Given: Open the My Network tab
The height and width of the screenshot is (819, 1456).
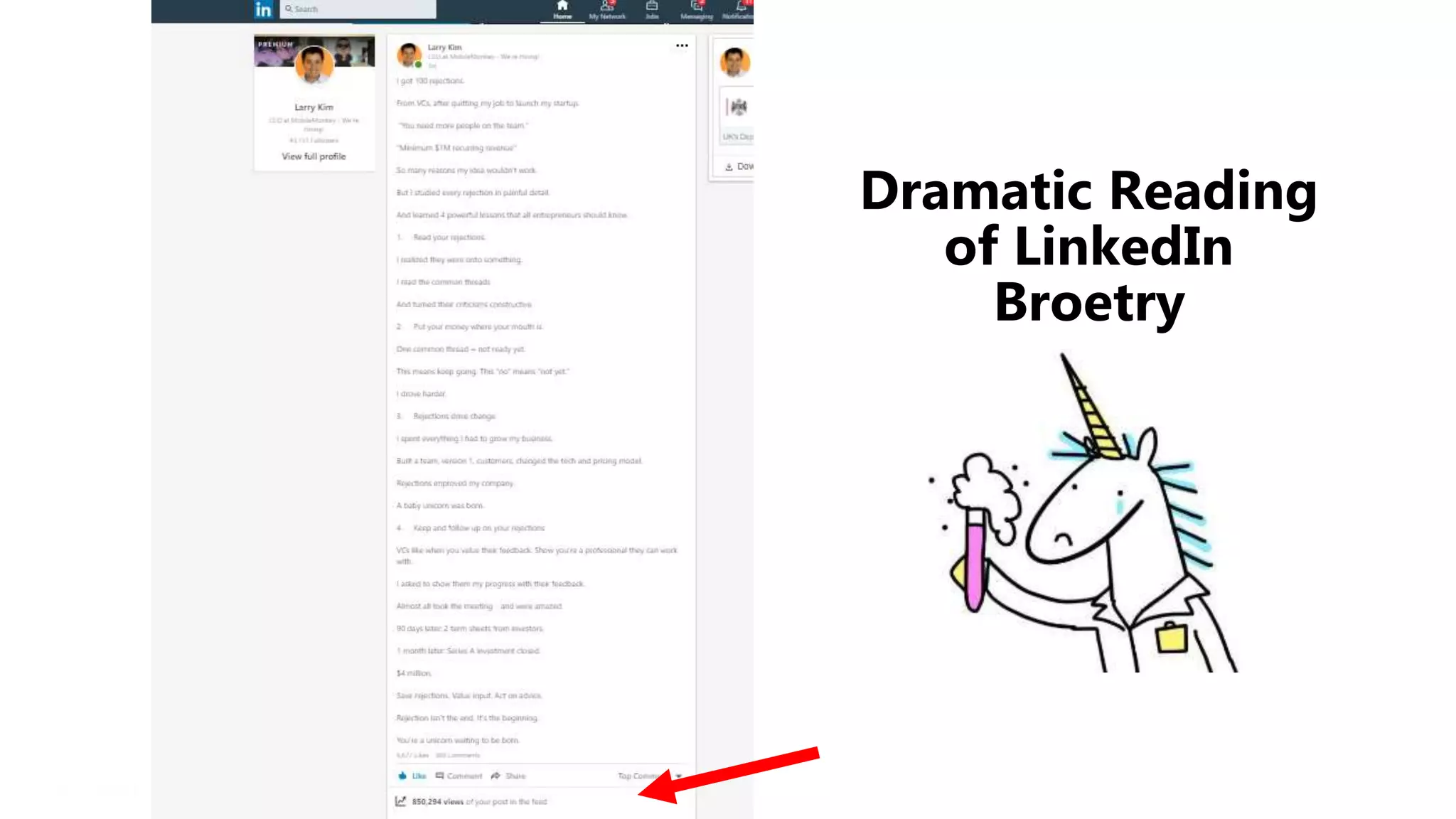Looking at the screenshot, I should point(607,10).
